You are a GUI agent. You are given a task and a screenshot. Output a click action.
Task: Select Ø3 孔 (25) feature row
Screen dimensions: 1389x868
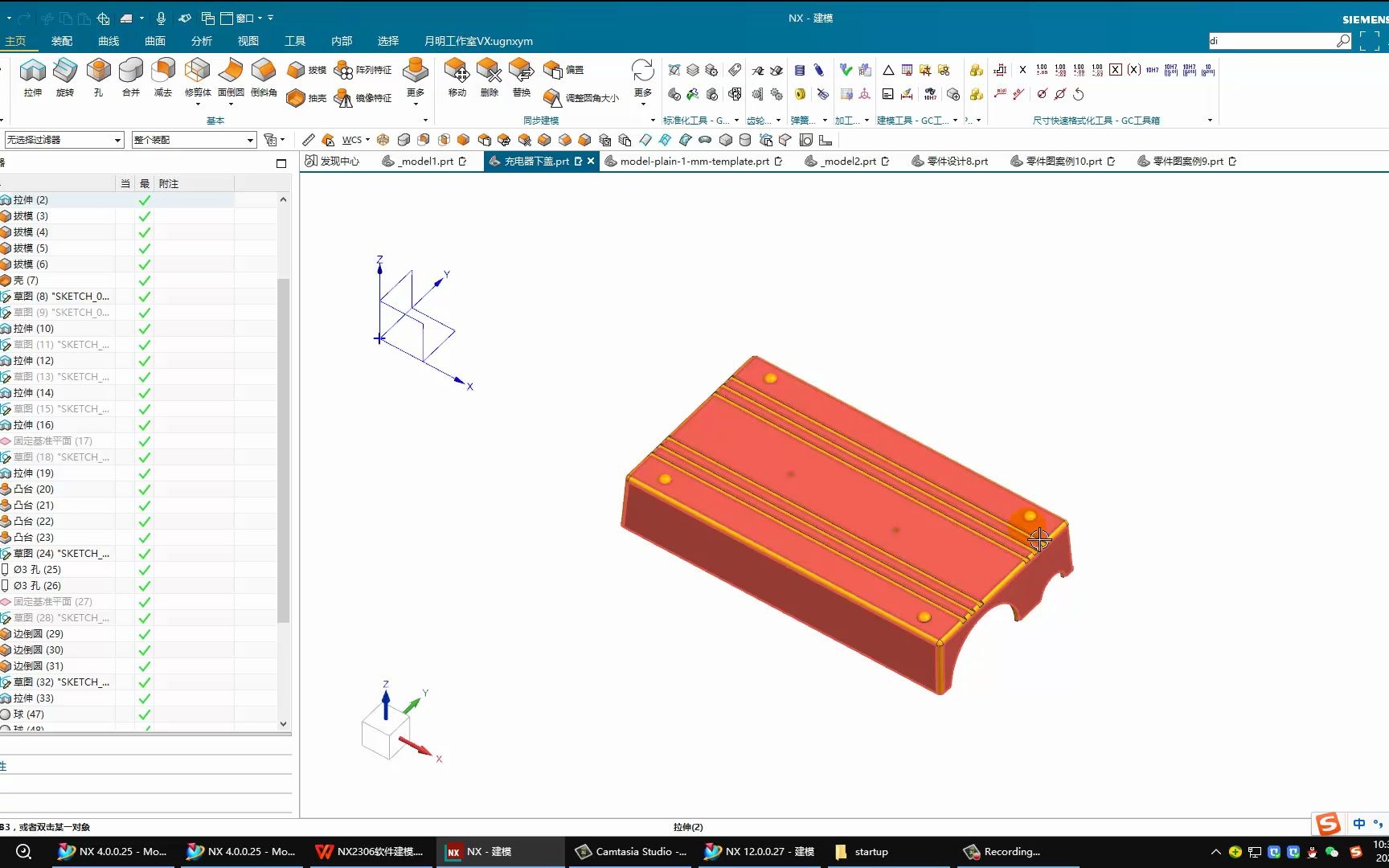pos(36,570)
